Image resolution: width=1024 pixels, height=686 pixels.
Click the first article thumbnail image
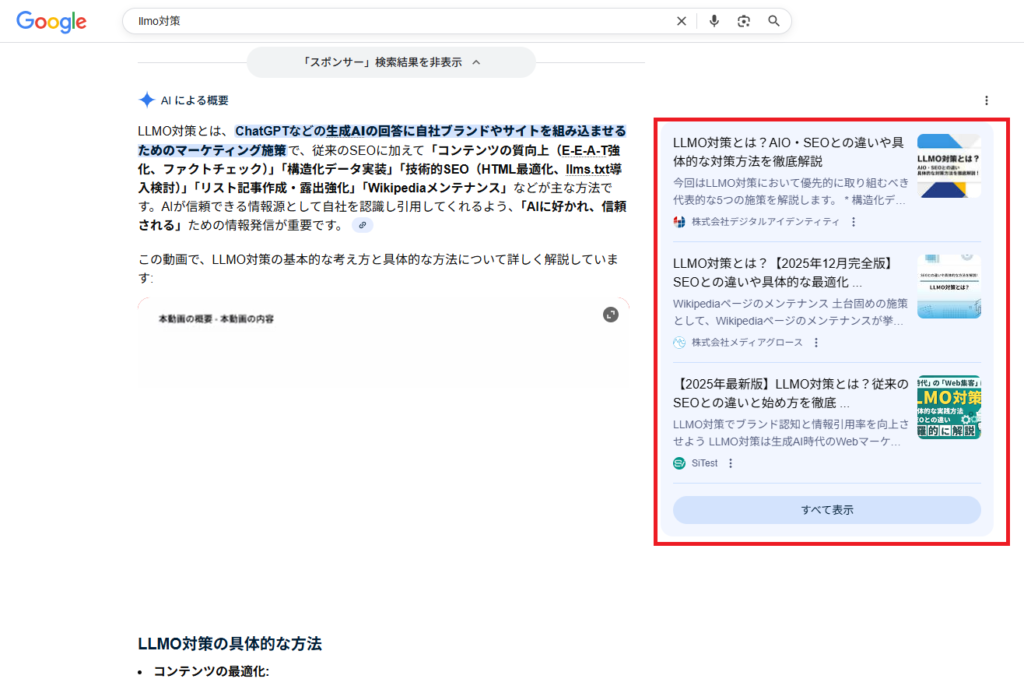948,166
